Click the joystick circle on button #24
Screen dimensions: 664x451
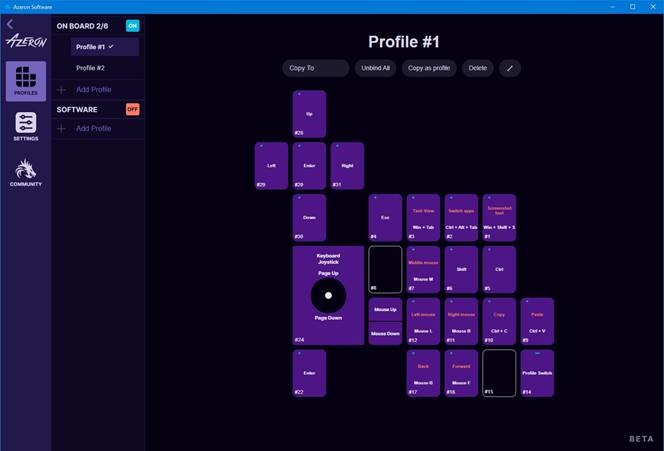tap(328, 295)
